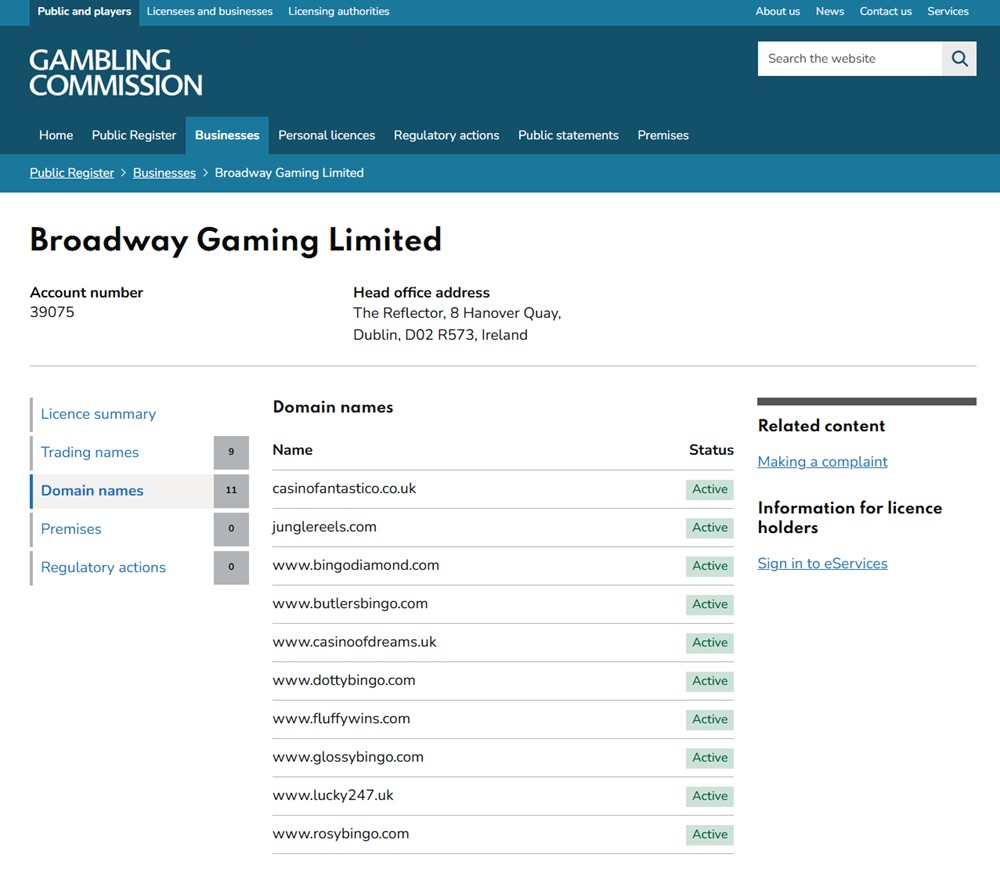Click the Broadway Gaming Limited heading

236,240
